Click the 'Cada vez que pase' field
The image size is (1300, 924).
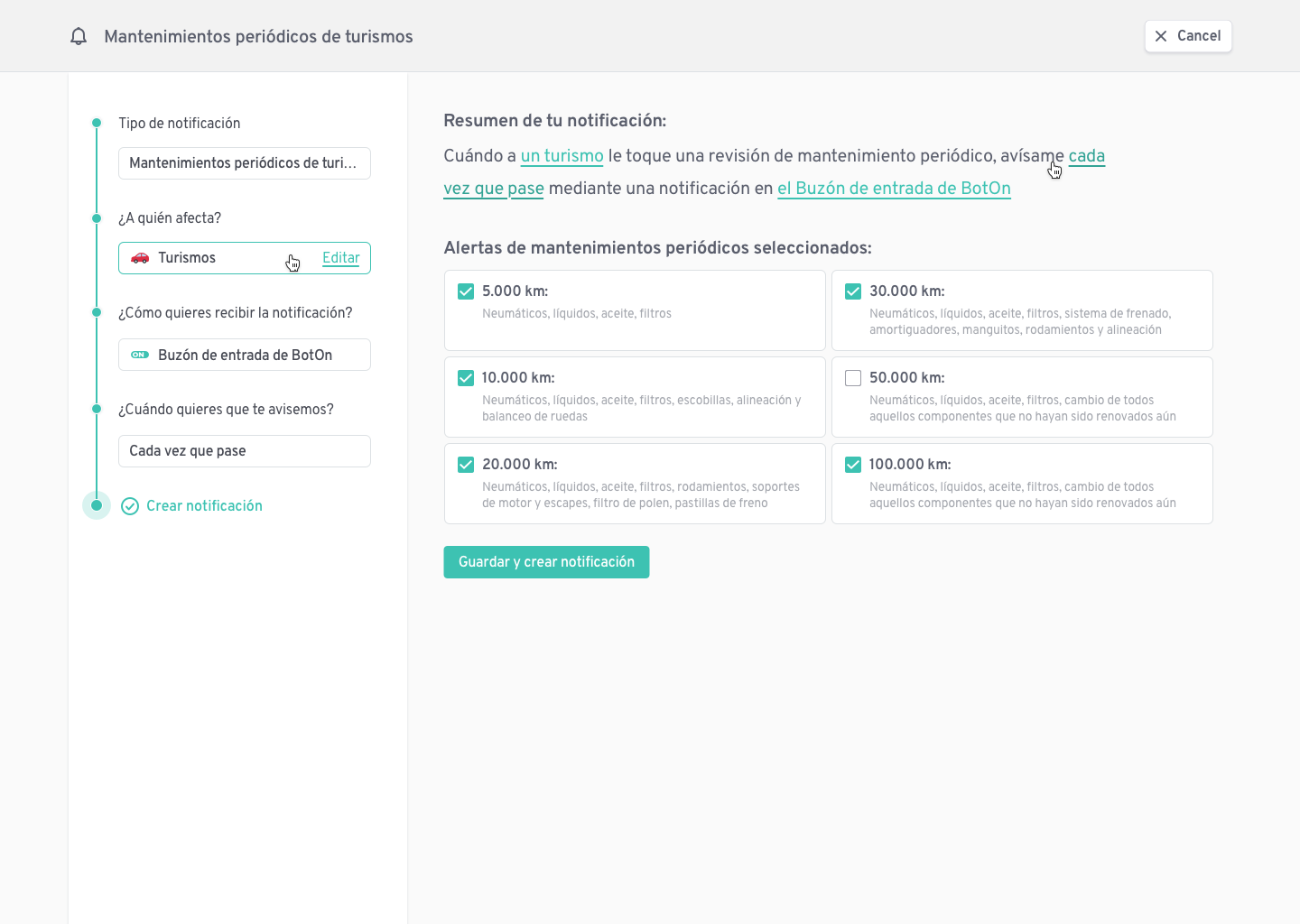(244, 450)
